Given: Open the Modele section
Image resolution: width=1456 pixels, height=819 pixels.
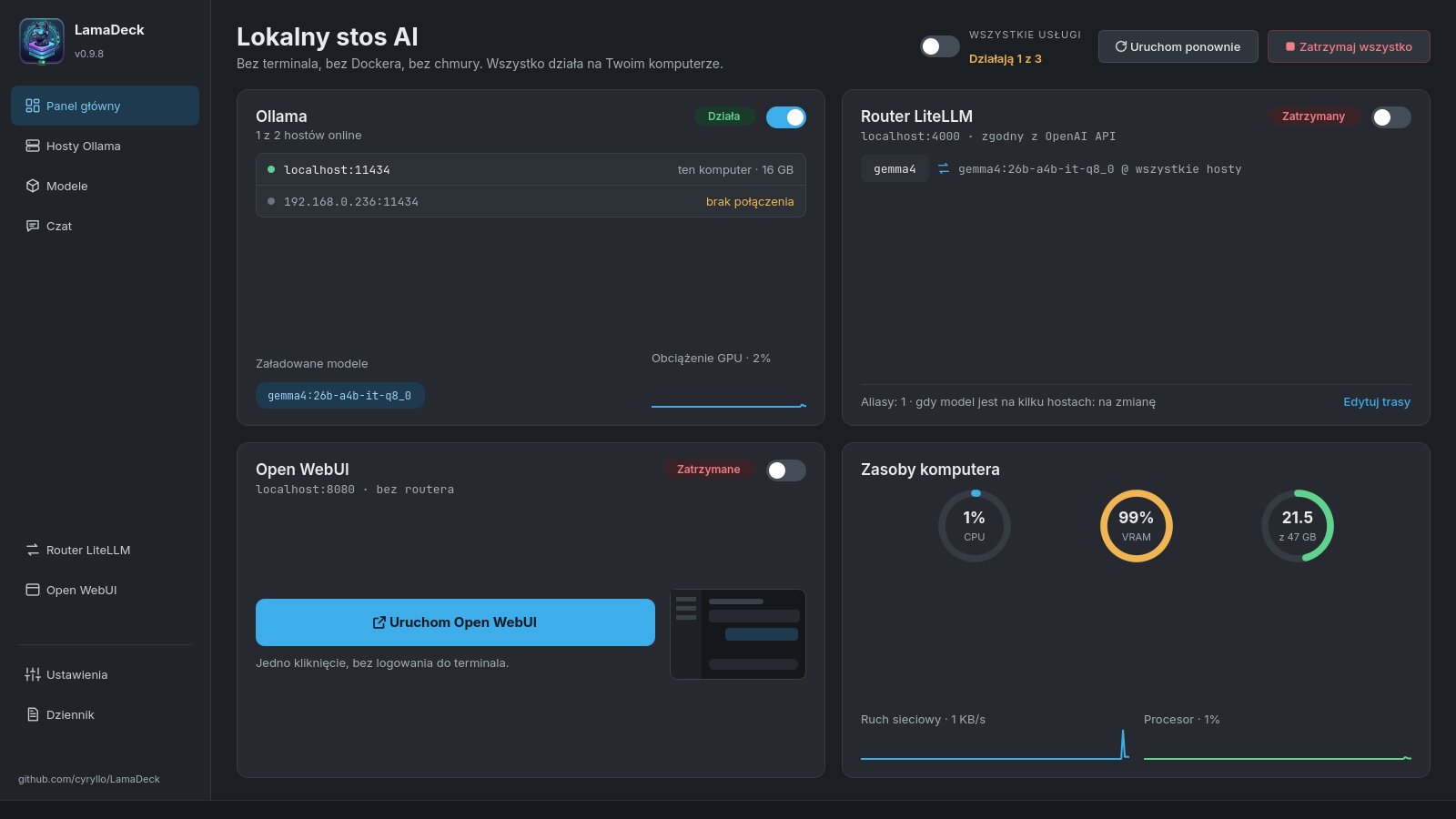Looking at the screenshot, I should tap(105, 186).
